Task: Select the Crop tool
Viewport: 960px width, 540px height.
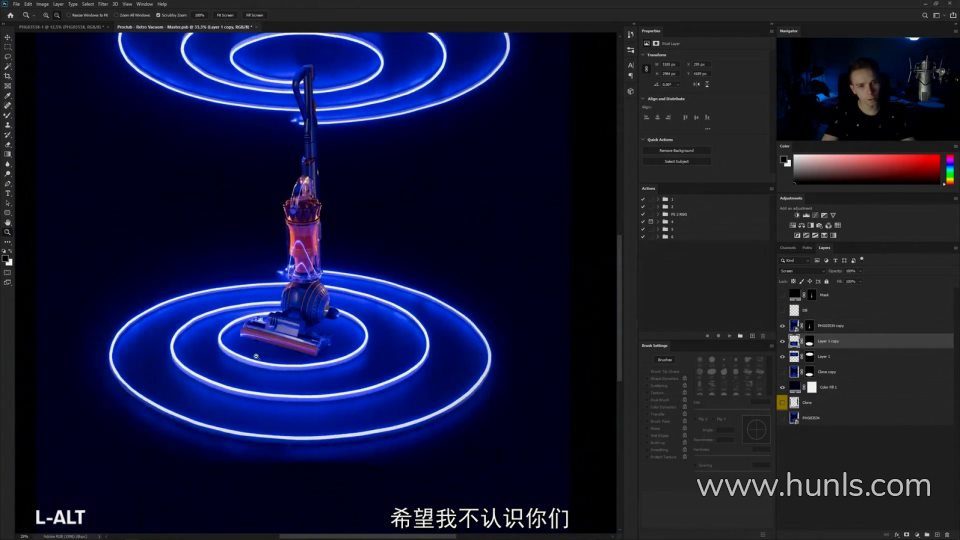Action: click(x=8, y=77)
